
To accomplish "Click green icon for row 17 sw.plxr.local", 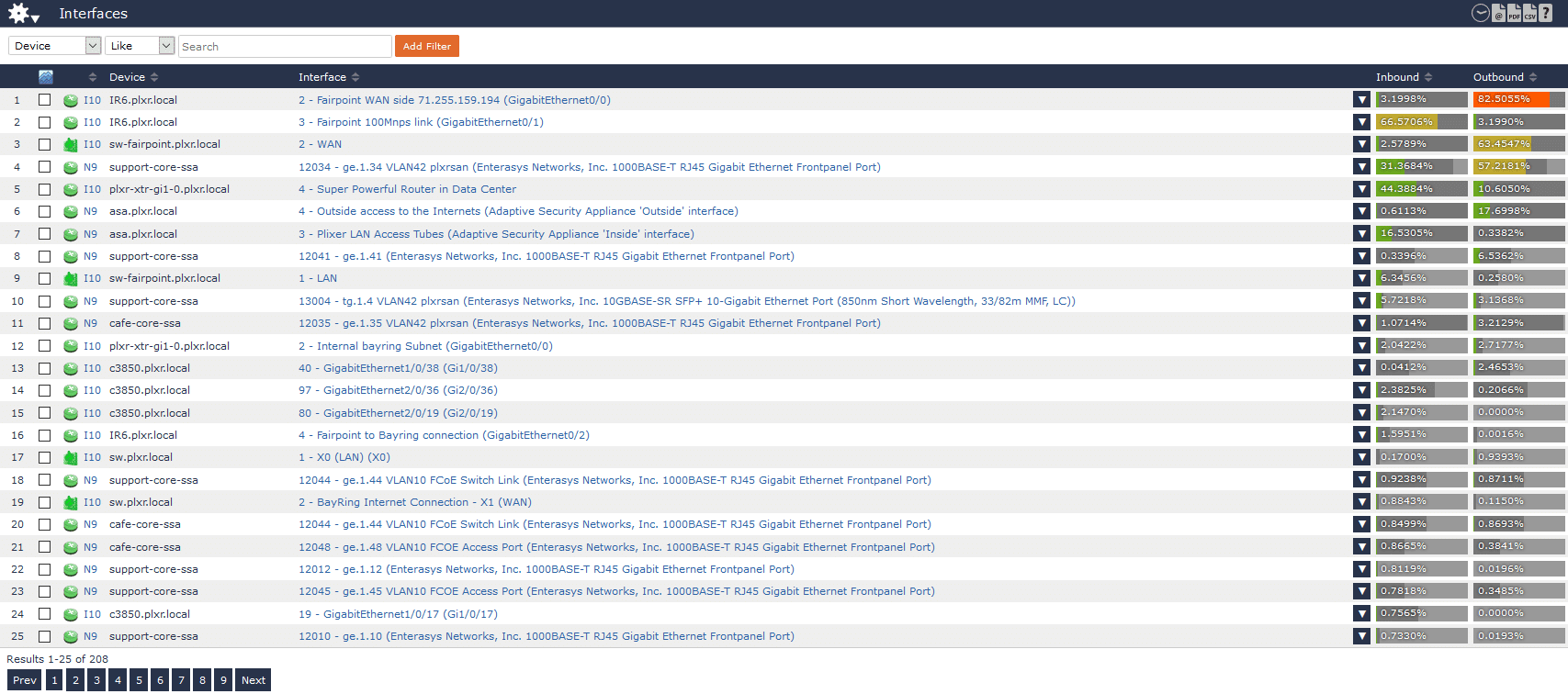I will pyautogui.click(x=71, y=457).
